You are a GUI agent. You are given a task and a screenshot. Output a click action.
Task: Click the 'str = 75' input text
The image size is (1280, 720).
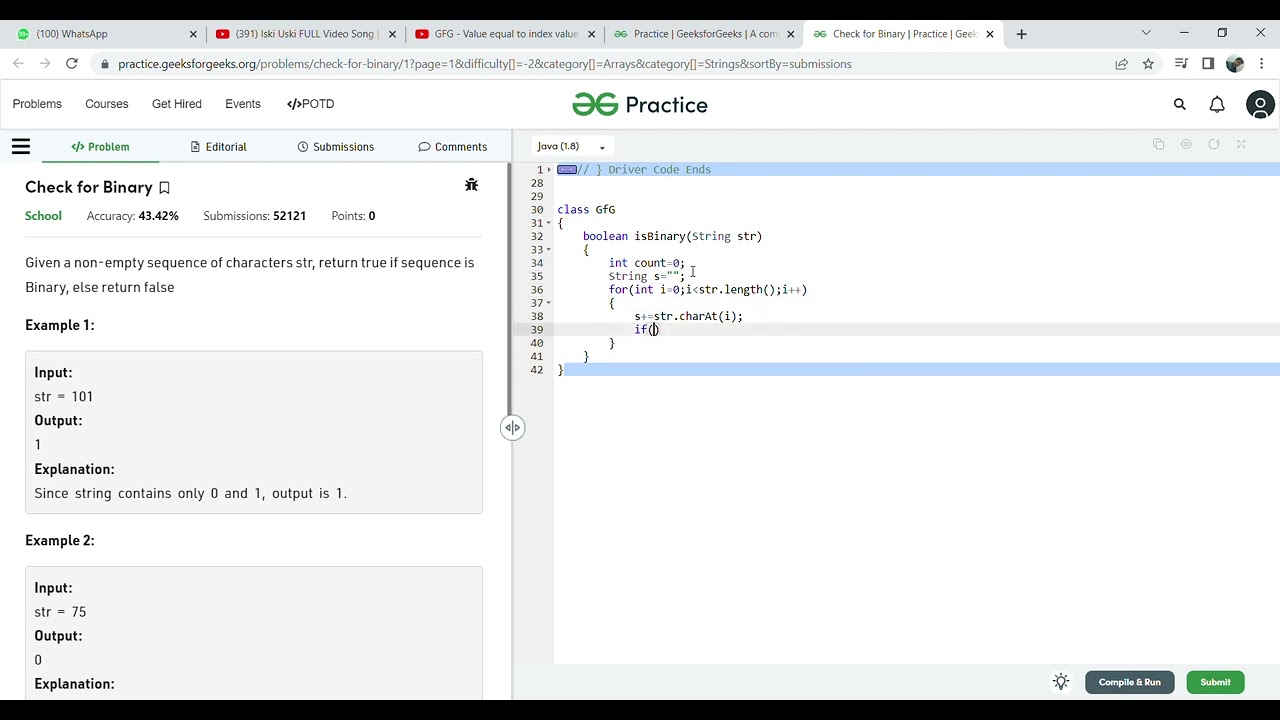point(60,612)
